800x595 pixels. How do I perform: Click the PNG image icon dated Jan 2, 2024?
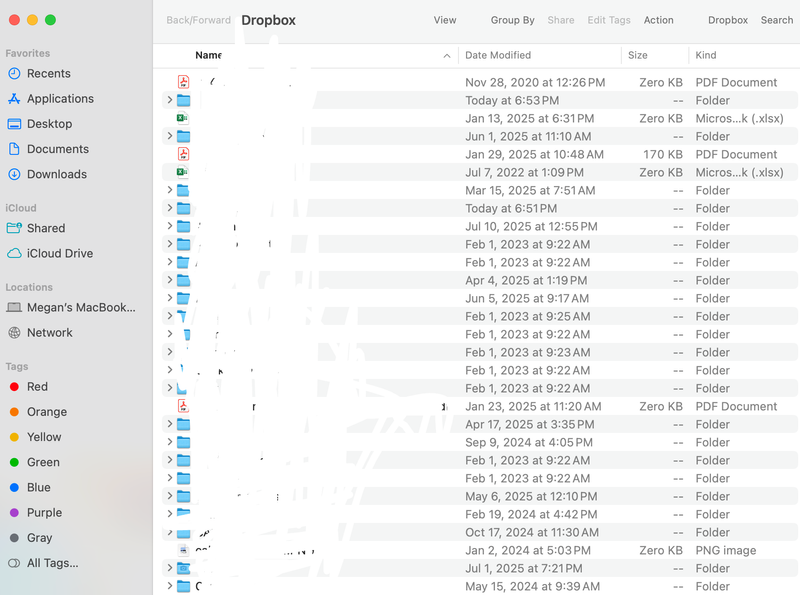click(x=183, y=550)
